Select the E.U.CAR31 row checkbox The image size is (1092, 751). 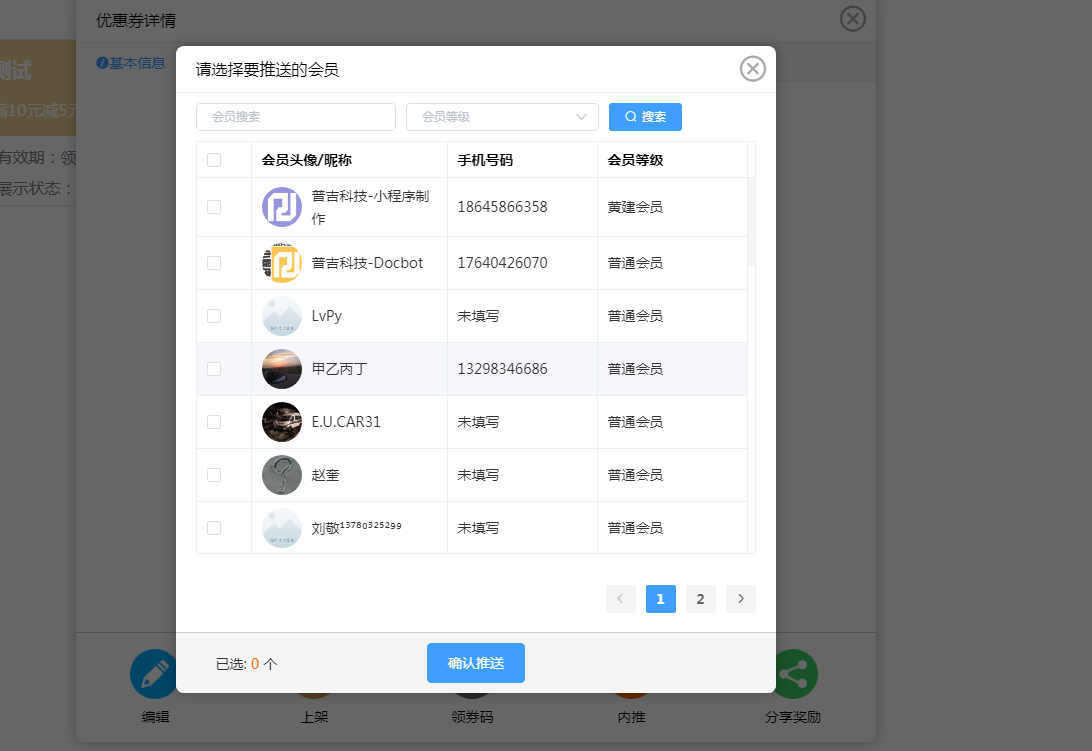coord(214,421)
